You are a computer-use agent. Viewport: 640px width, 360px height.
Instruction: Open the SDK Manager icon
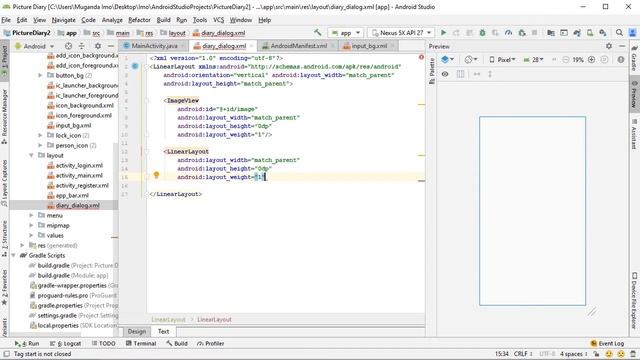(x=603, y=33)
